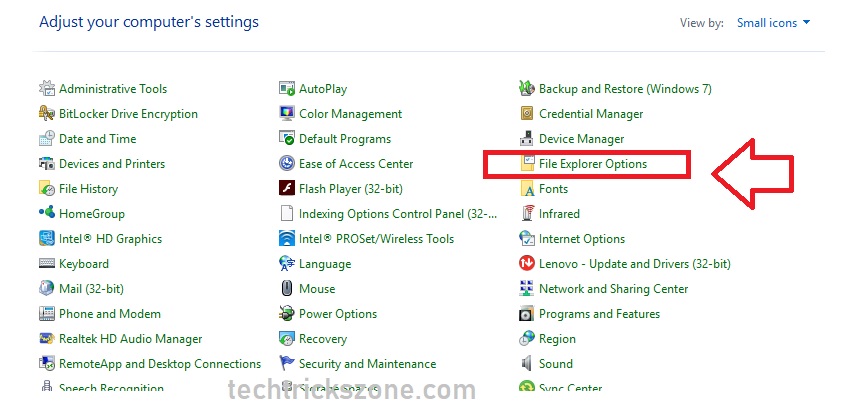843x407 pixels.
Task: Open Date and Time settings
Action: pos(97,139)
